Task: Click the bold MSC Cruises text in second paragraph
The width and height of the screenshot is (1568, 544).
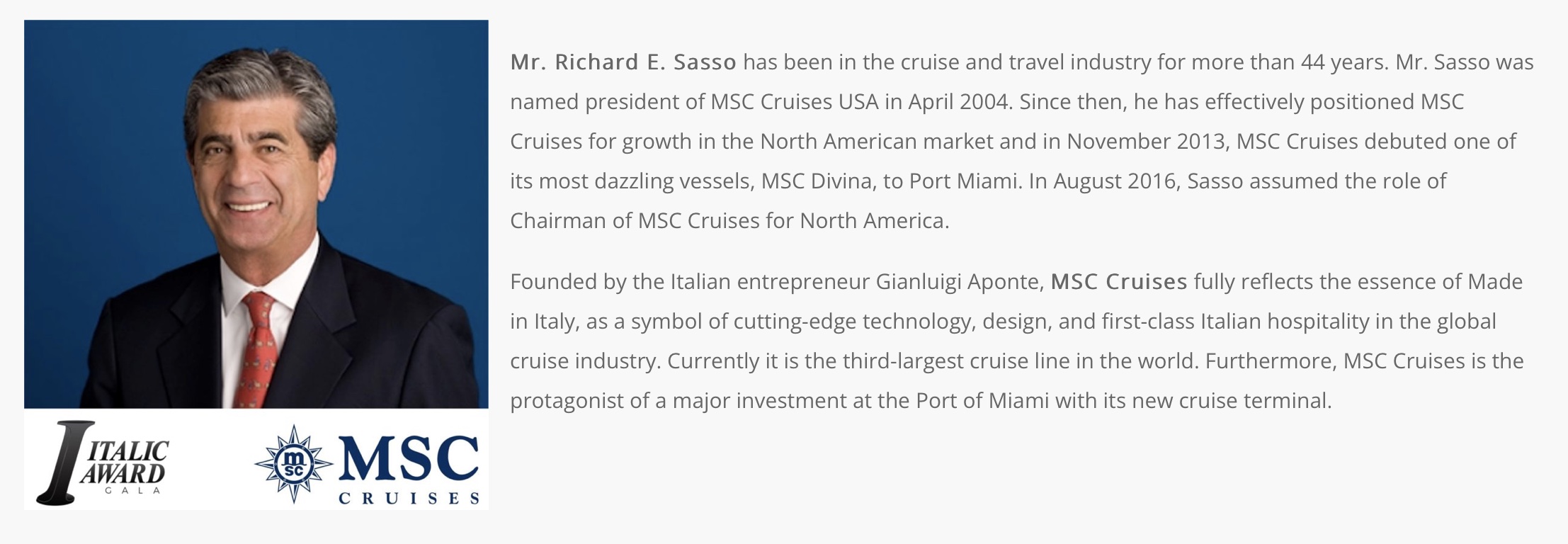Action: tap(1119, 282)
